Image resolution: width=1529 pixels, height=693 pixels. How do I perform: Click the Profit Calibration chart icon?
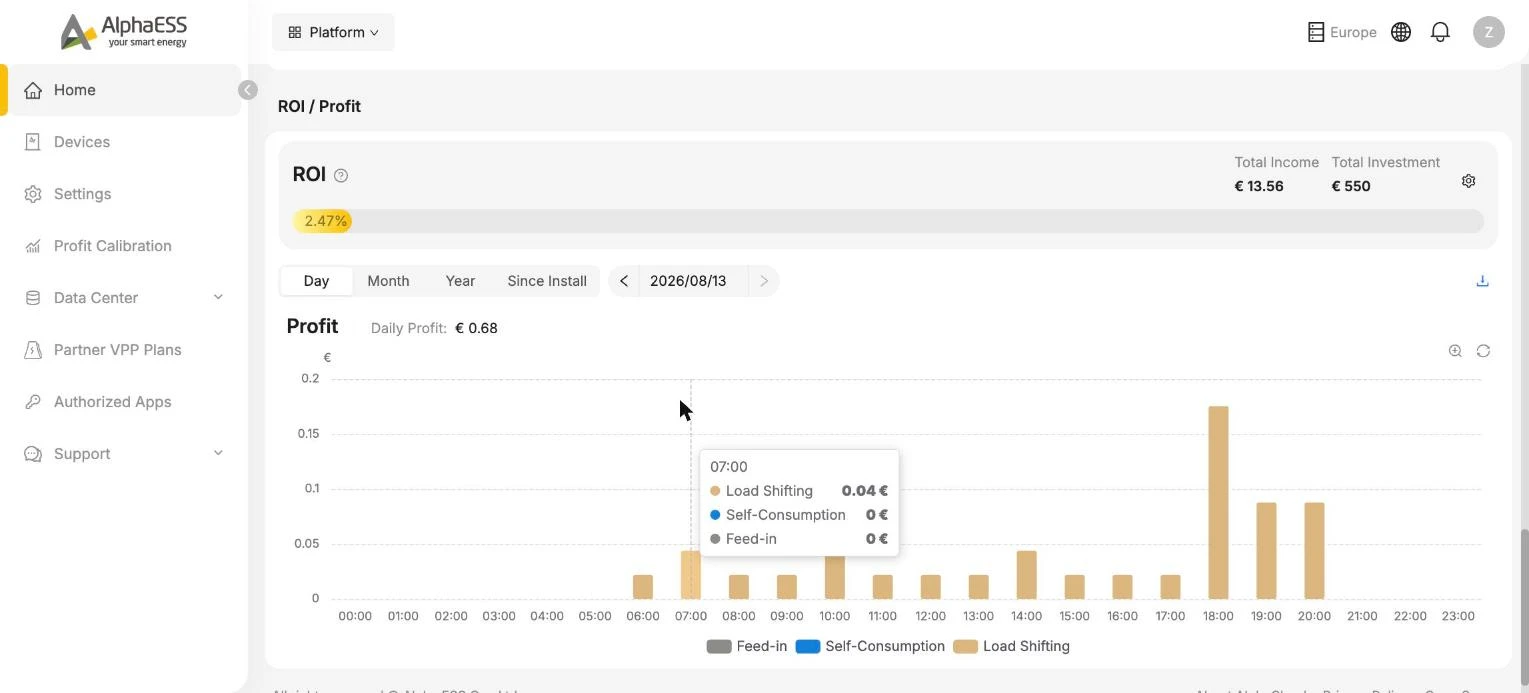(x=33, y=246)
